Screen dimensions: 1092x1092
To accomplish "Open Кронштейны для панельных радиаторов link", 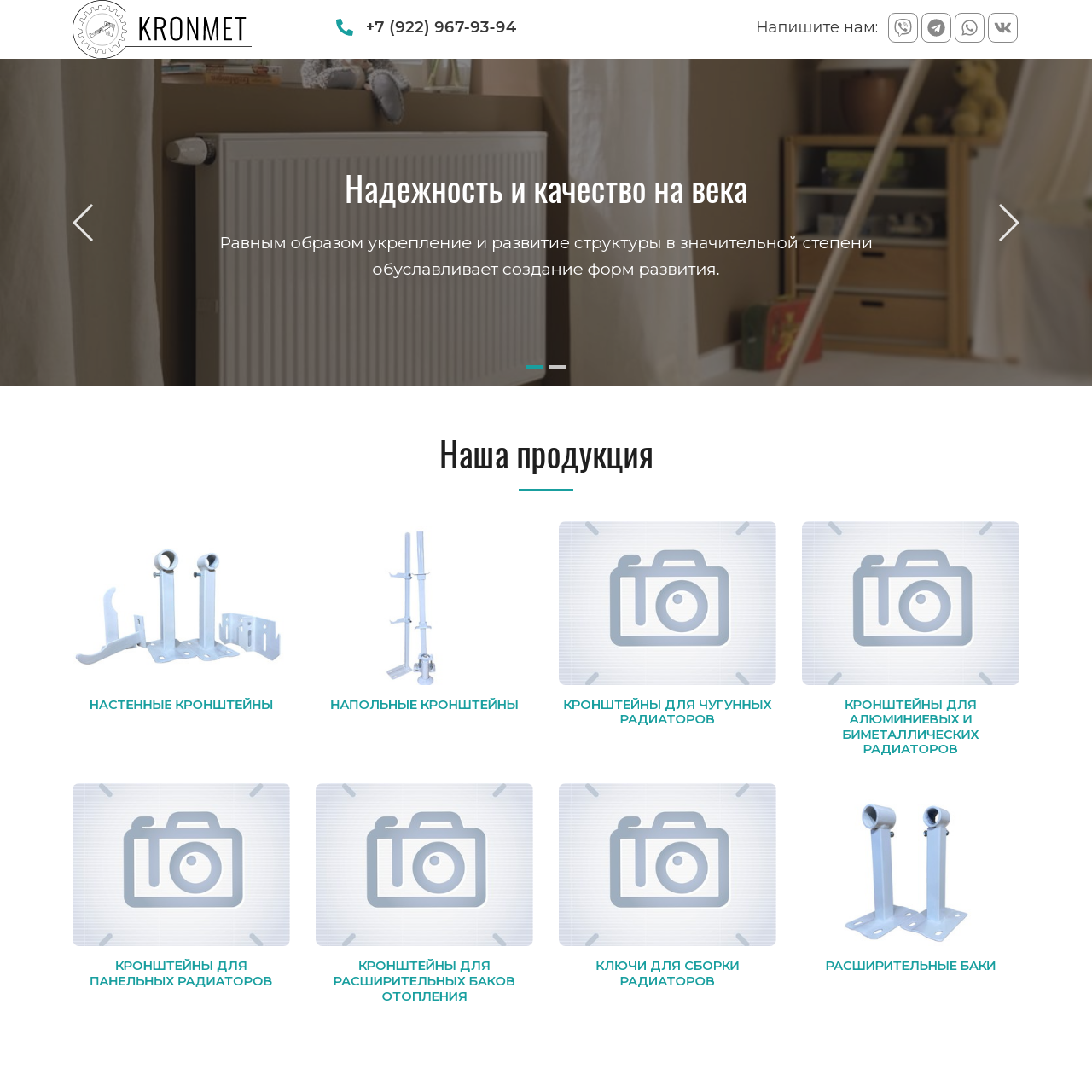I will (x=181, y=973).
